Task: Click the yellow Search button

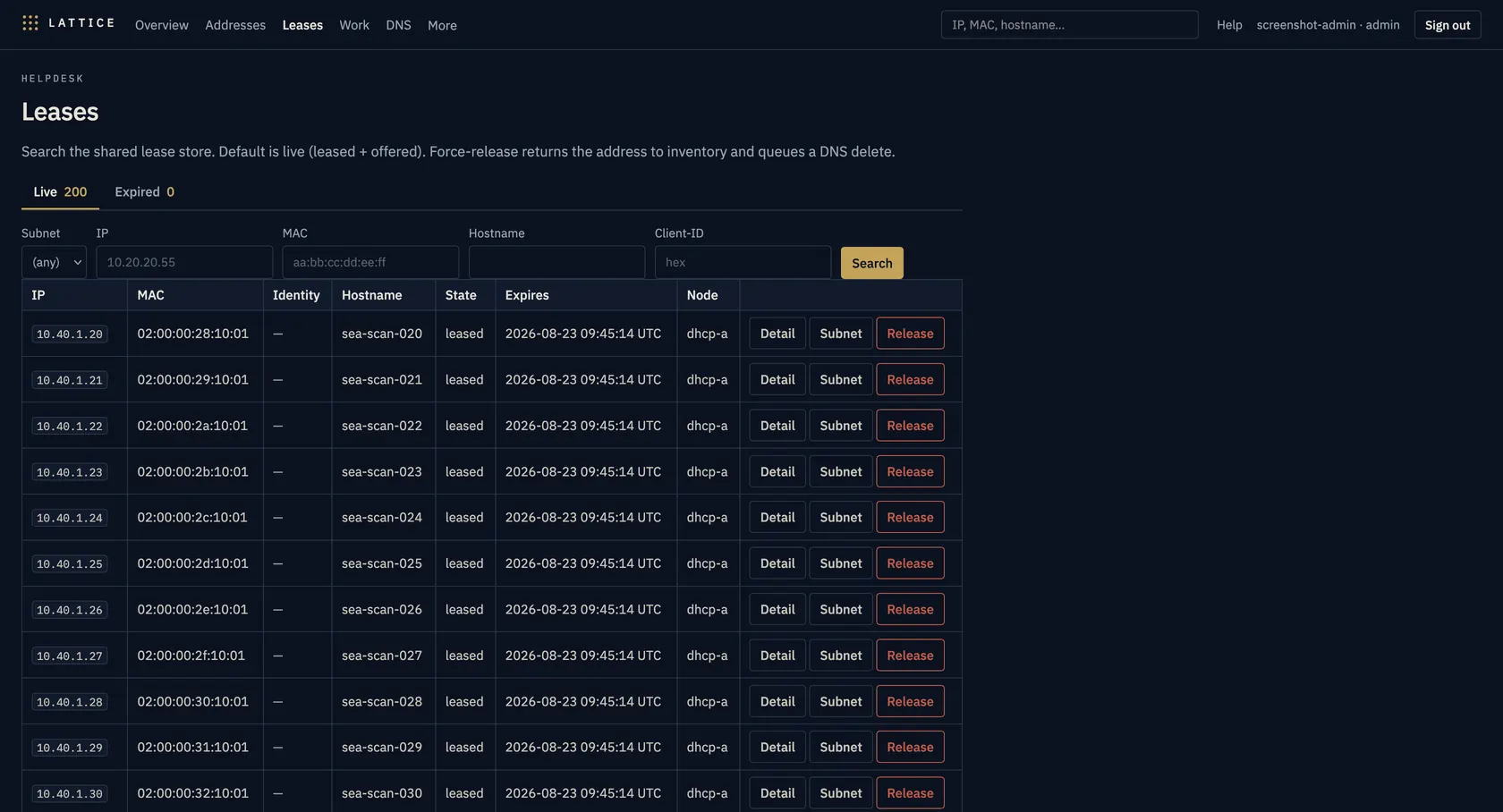Action: [871, 263]
